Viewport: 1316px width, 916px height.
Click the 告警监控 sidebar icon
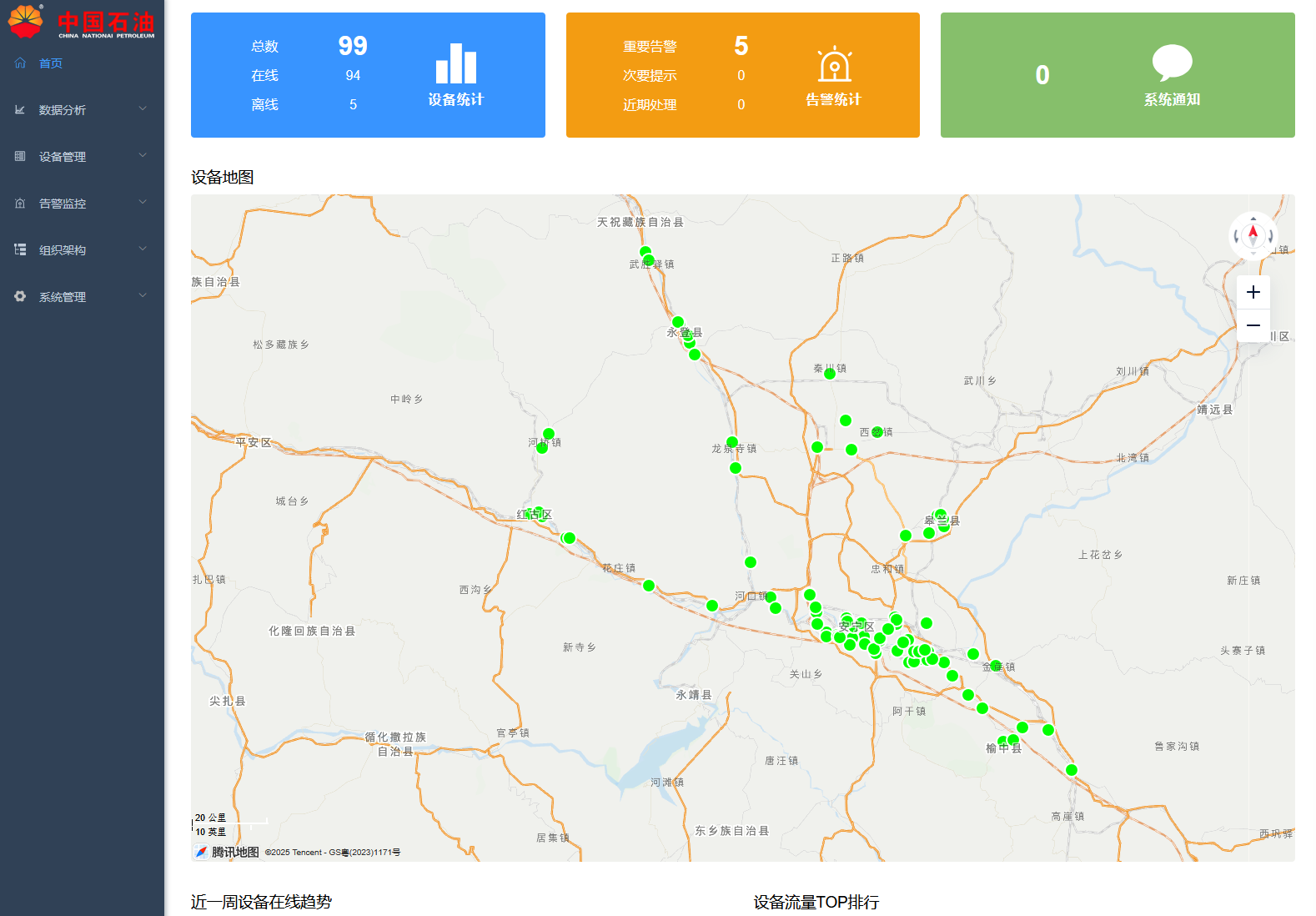pyautogui.click(x=20, y=203)
